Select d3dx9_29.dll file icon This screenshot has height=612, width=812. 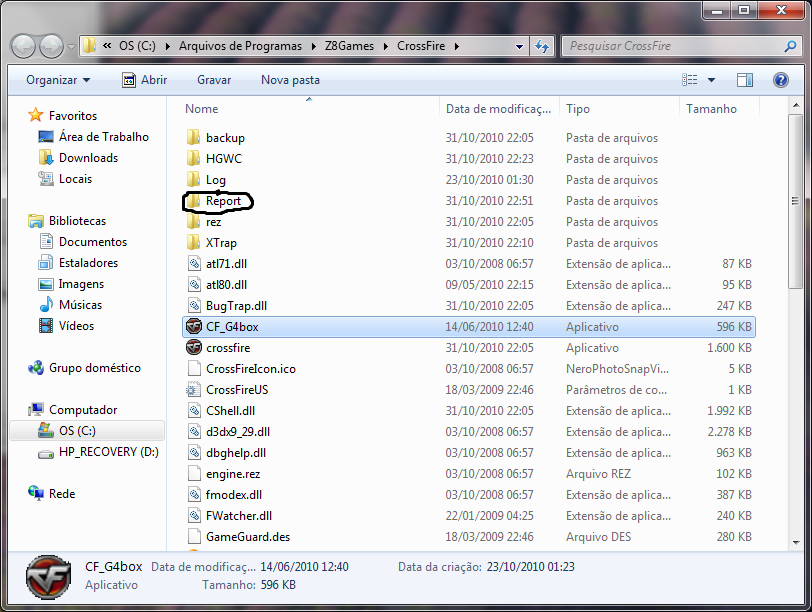tap(194, 431)
